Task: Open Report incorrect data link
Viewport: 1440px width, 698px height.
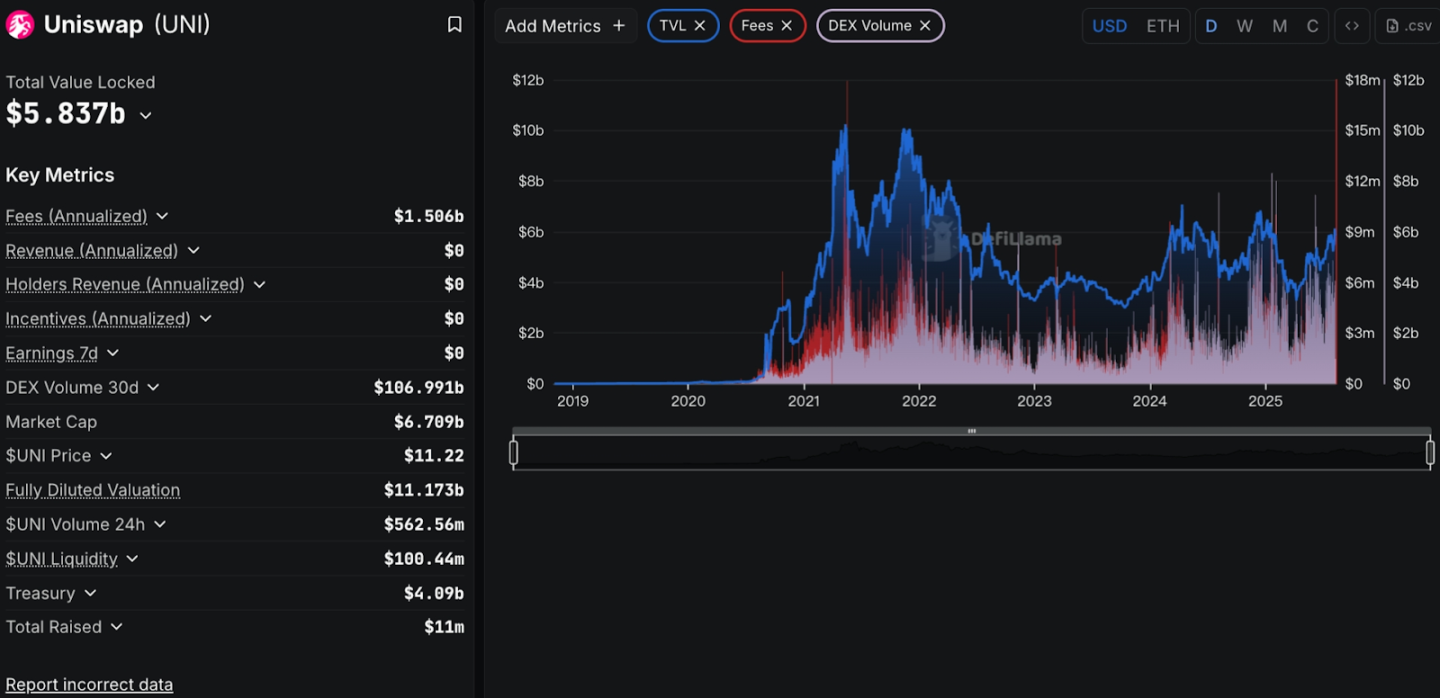Action: point(89,685)
